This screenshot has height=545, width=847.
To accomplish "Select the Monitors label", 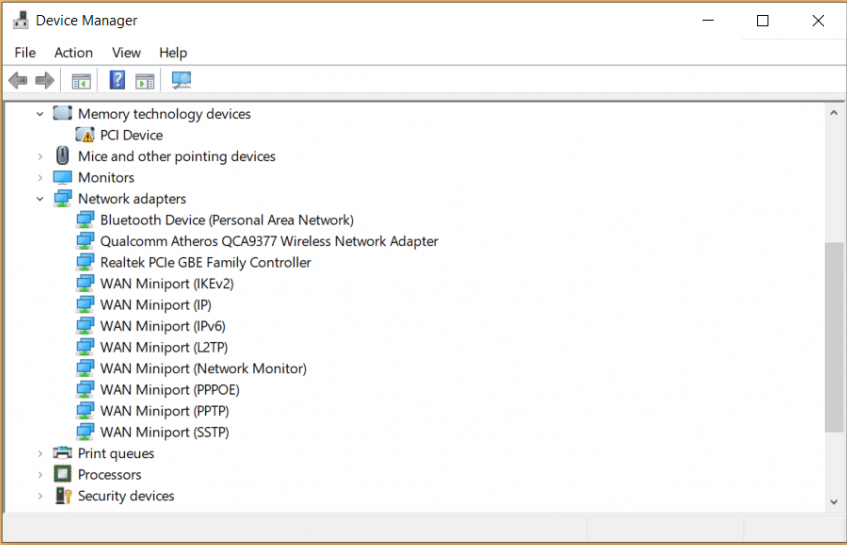I will click(x=106, y=178).
